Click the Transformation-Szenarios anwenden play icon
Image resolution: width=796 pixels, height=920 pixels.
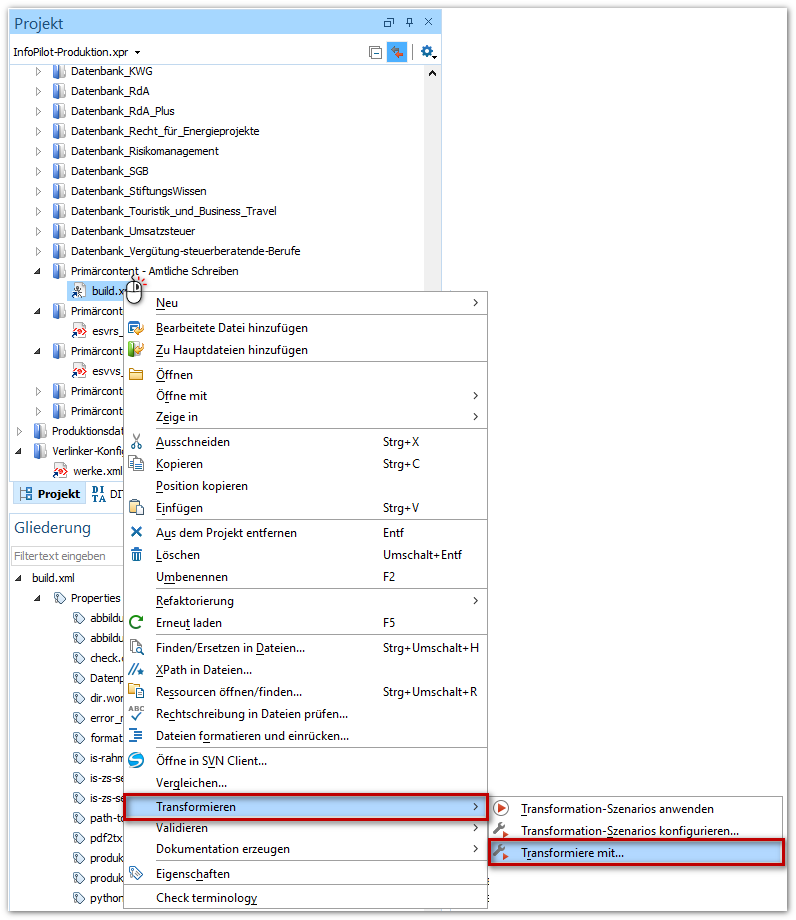pos(502,809)
